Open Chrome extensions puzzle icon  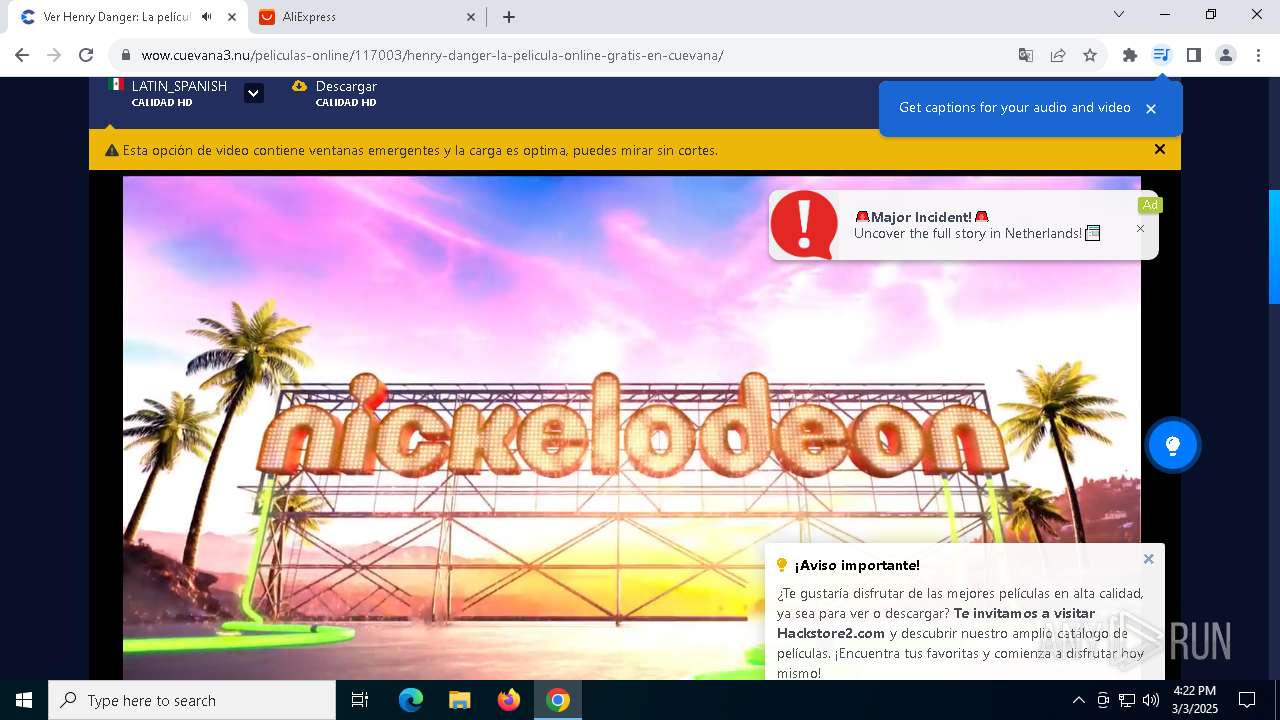[x=1130, y=55]
